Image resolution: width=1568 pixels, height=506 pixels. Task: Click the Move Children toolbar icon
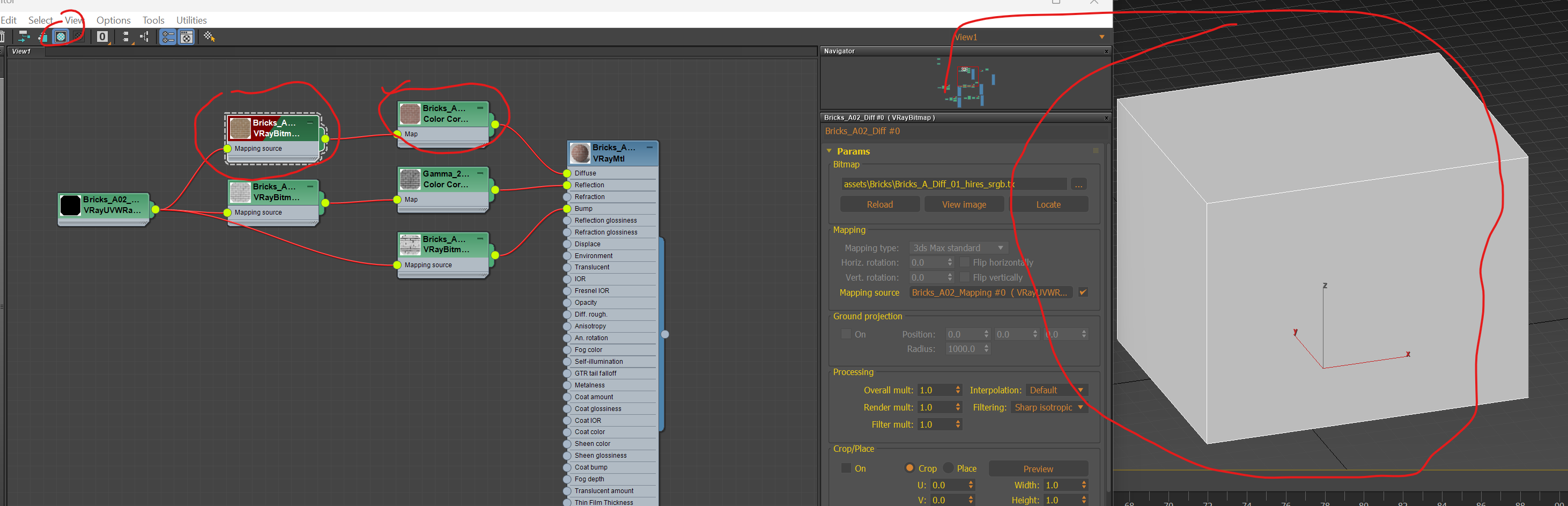click(24, 36)
